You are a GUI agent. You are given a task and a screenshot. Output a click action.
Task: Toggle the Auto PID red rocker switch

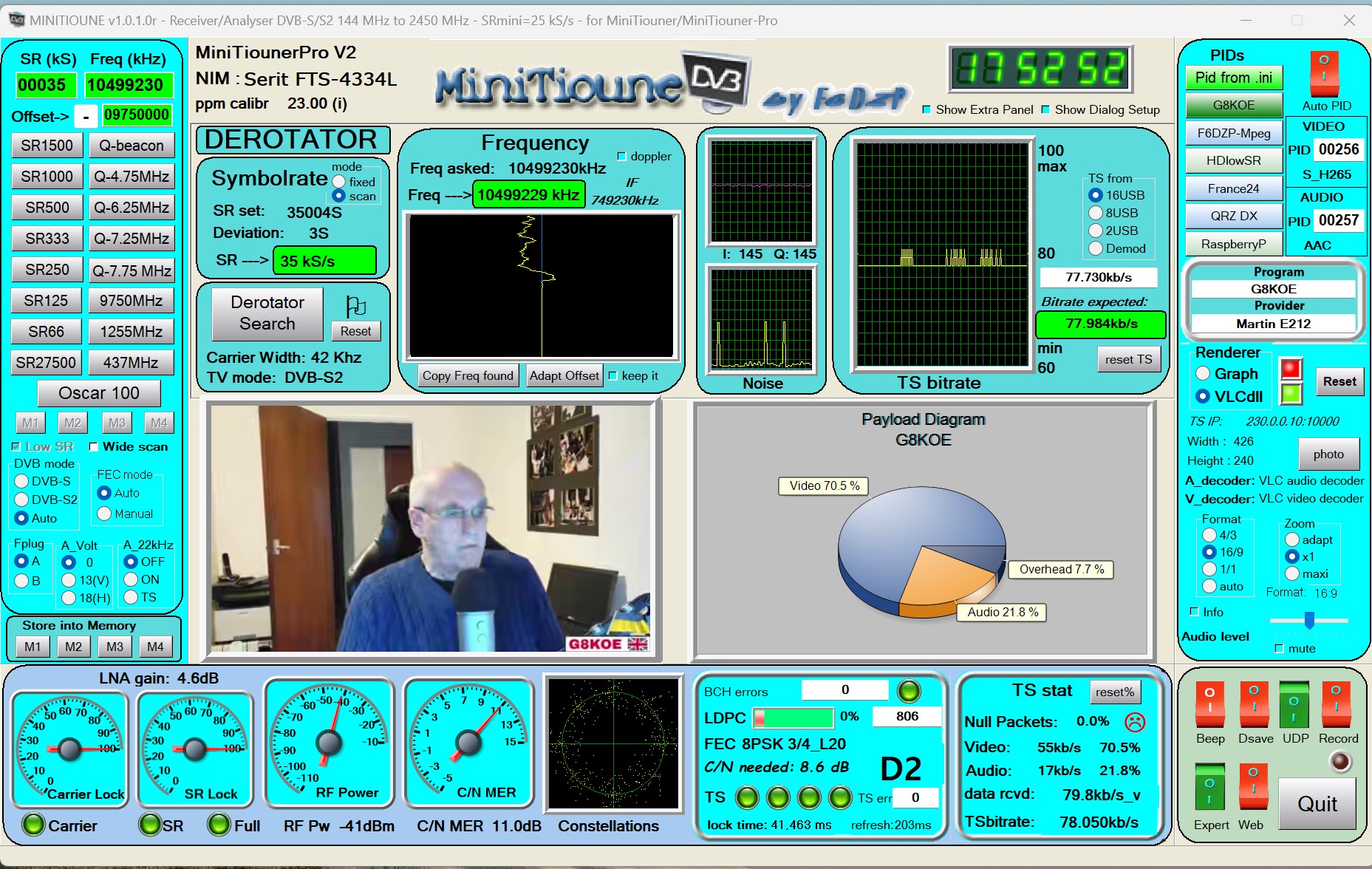[1324, 73]
